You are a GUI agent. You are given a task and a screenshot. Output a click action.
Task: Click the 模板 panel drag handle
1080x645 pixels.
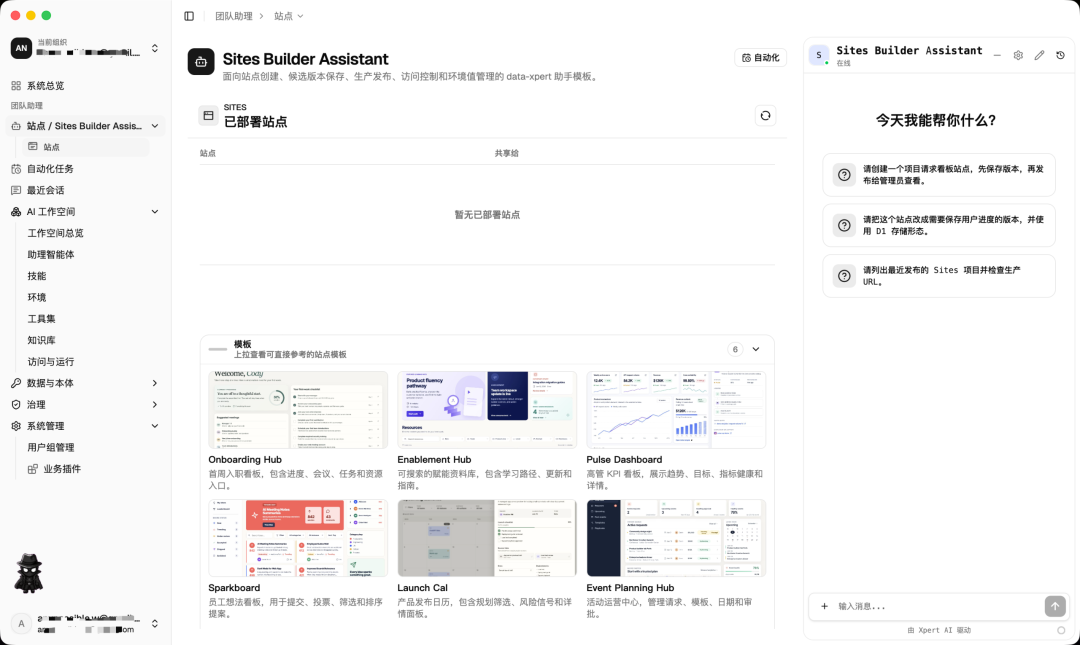(218, 349)
